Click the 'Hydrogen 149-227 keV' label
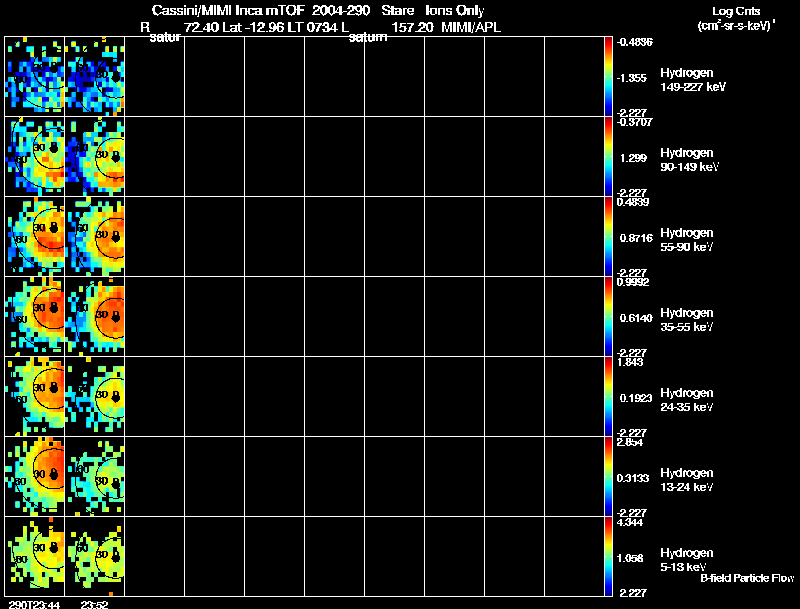Screen dimensions: 800x609 coord(693,80)
